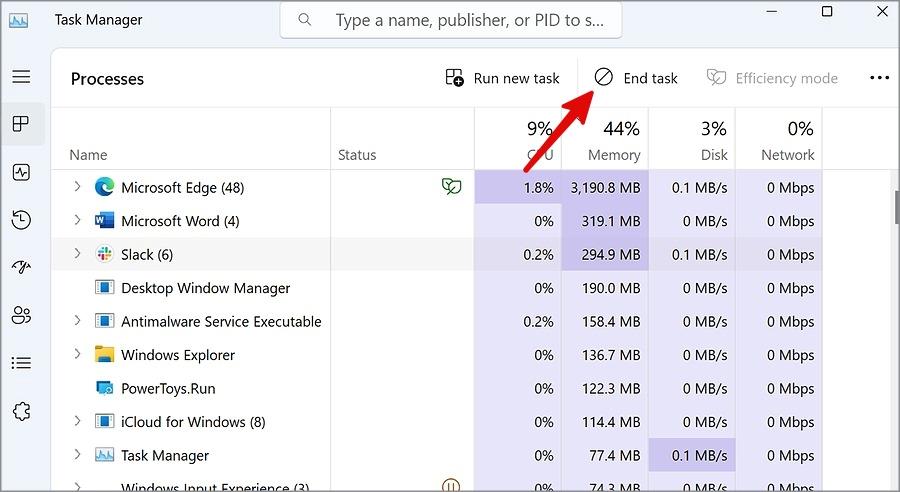Image resolution: width=900 pixels, height=492 pixels.
Task: Sort by the Name column header
Action: (x=88, y=155)
